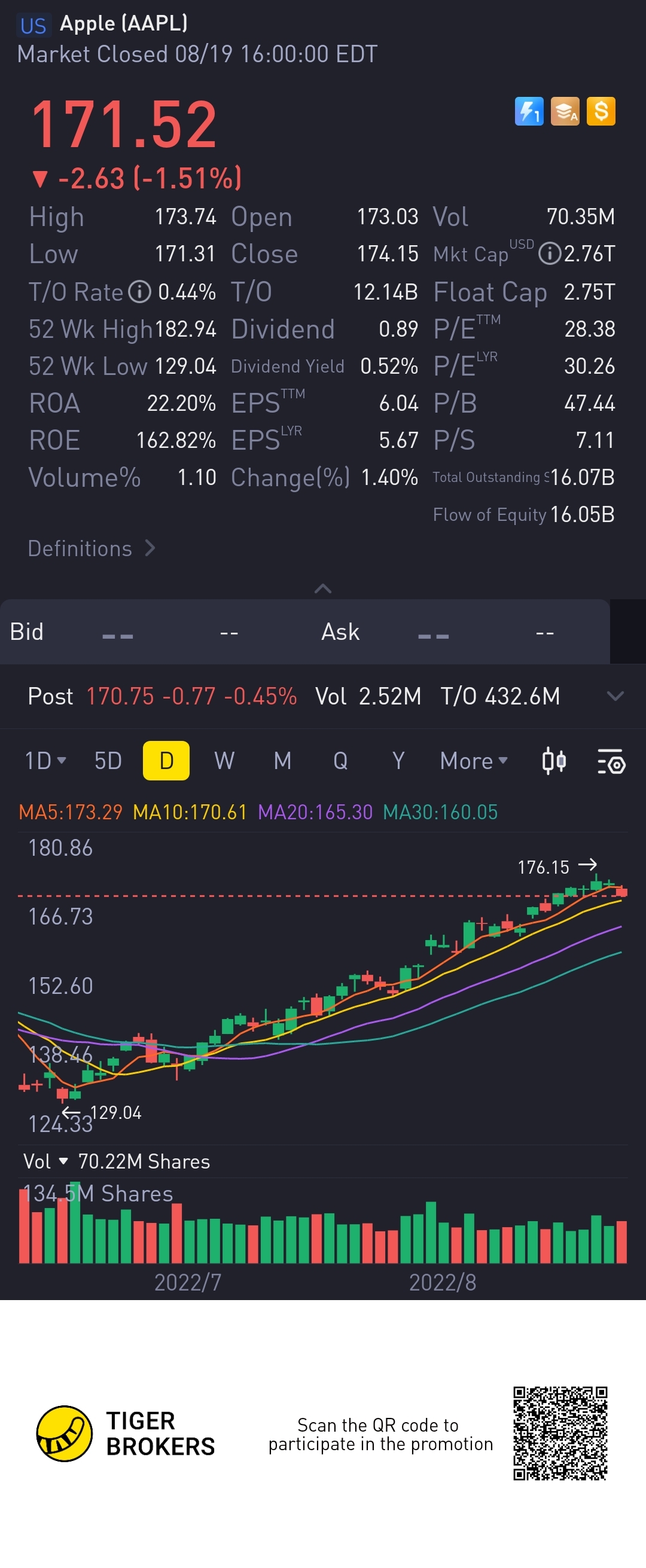Tap the Total Outstanding value 16.07B
The width and height of the screenshot is (646, 1568).
(582, 478)
